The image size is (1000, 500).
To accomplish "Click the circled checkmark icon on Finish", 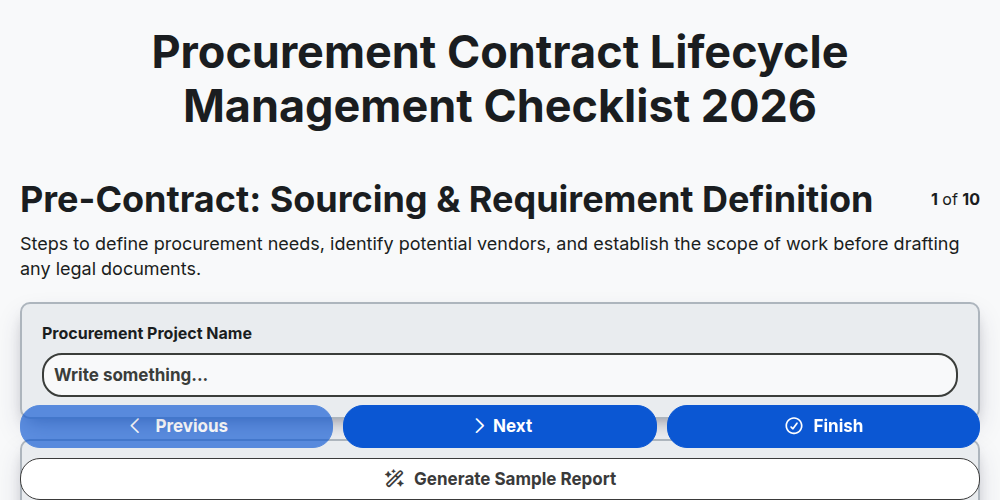I will (793, 426).
